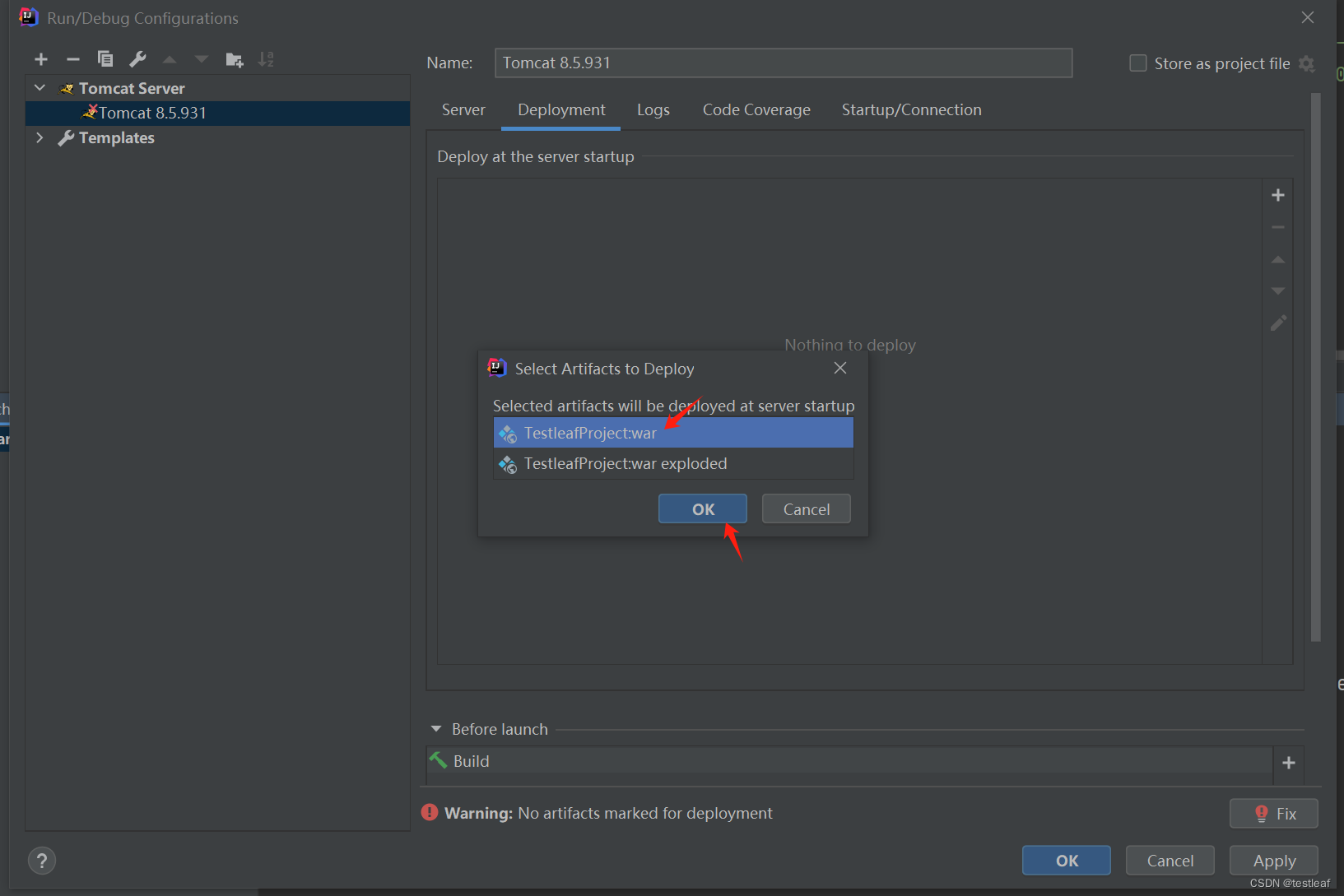Click Cancel in Run/Debug Configurations
The width and height of the screenshot is (1344, 896).
click(1170, 861)
